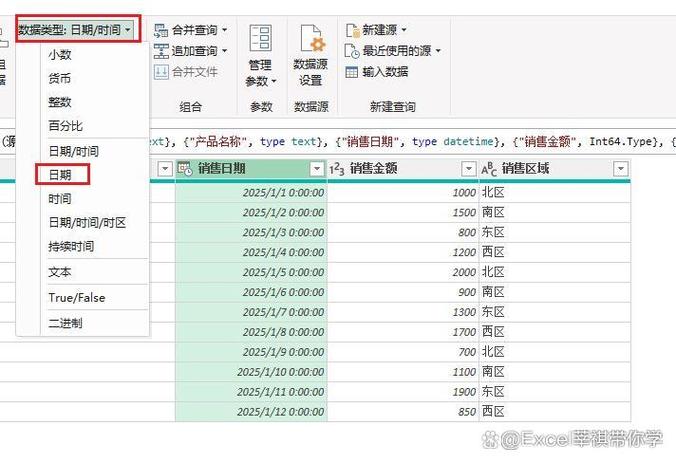Screen dimensions: 676x463
Task: Open 数据源设置 icon
Action: coord(312,38)
